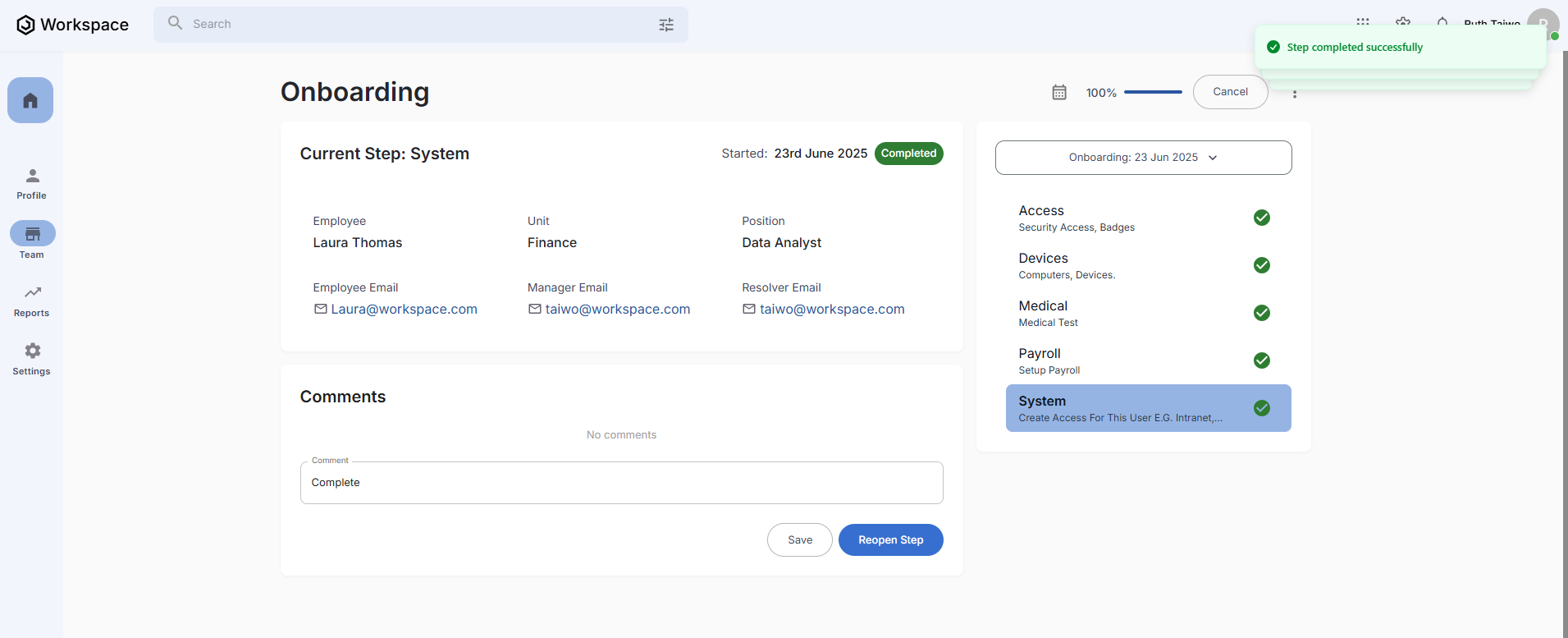Open the Profile sidebar section
Screen dimensions: 1568x638
pyautogui.click(x=32, y=184)
